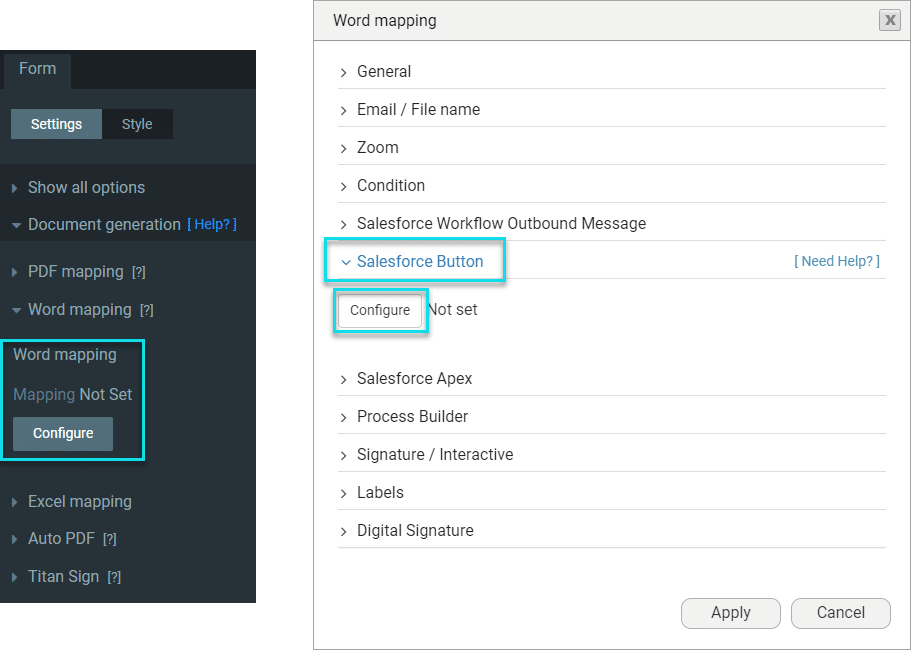Expand Excel mapping in the sidebar
Viewport: 911px width, 650px height.
tap(79, 502)
